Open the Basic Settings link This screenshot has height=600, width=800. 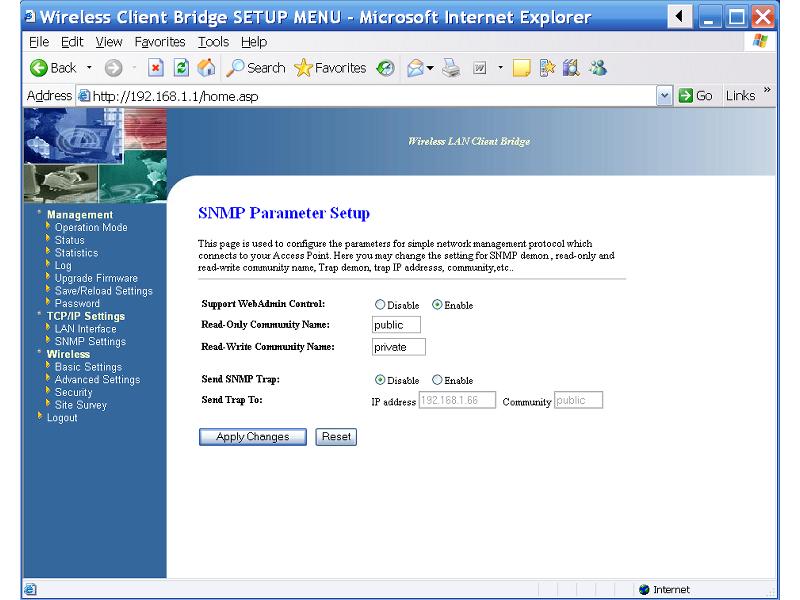tap(88, 367)
